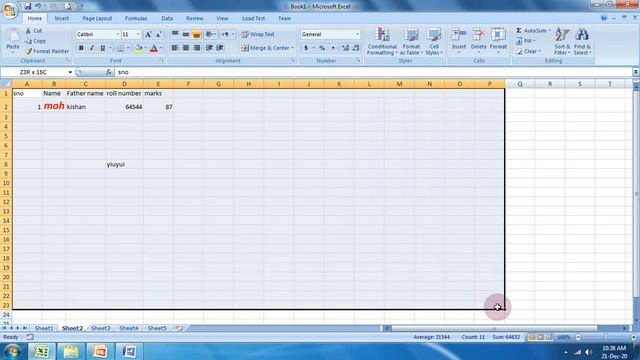Toggle Center horizontal alignment

(x=186, y=48)
